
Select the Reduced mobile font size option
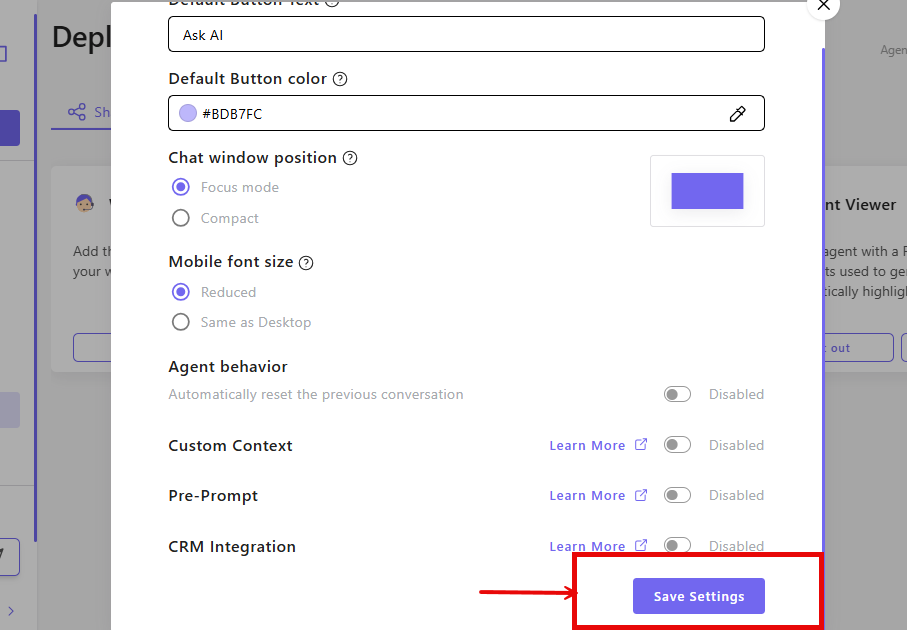click(181, 292)
